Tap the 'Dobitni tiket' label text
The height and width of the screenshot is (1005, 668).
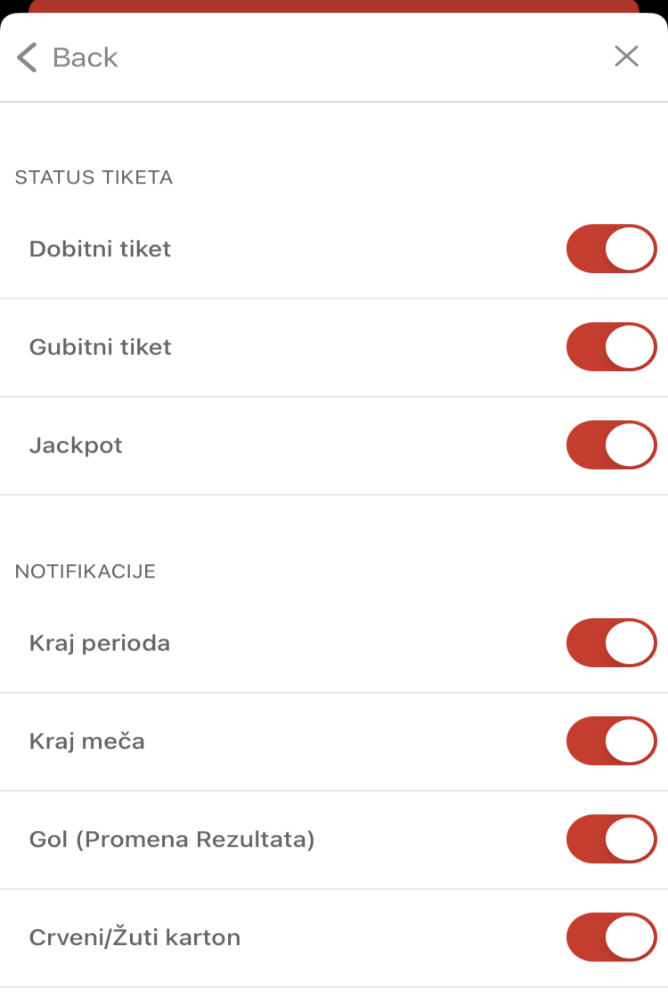(x=100, y=249)
